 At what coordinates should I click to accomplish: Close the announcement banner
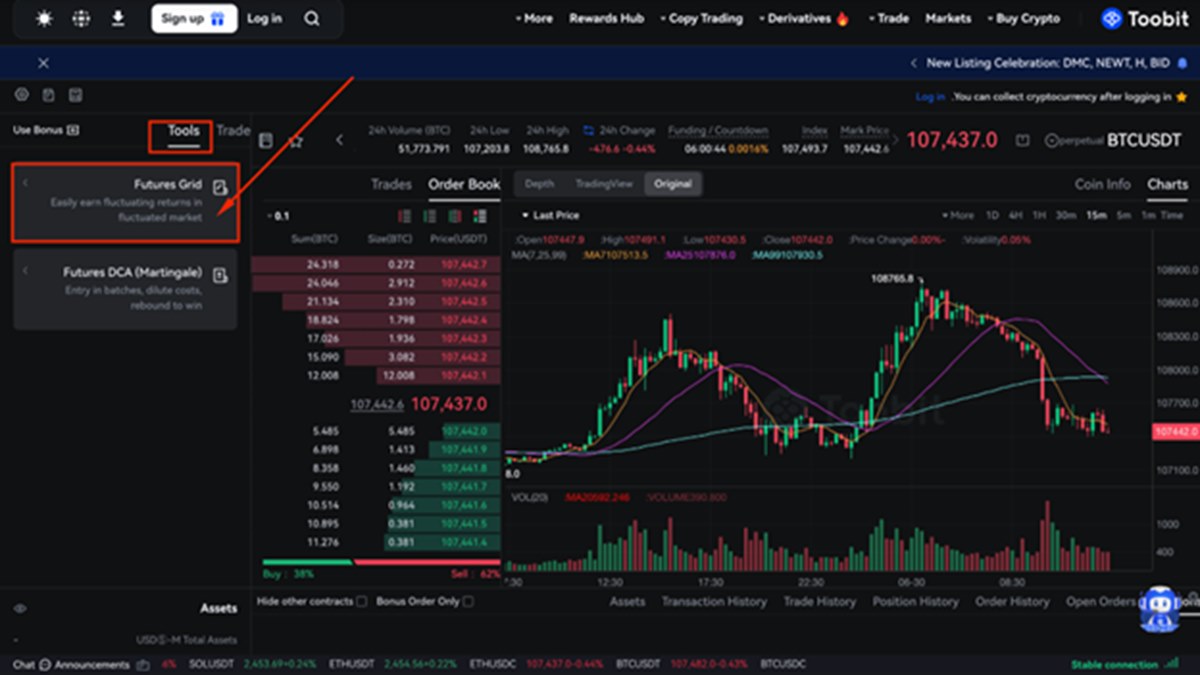point(43,63)
